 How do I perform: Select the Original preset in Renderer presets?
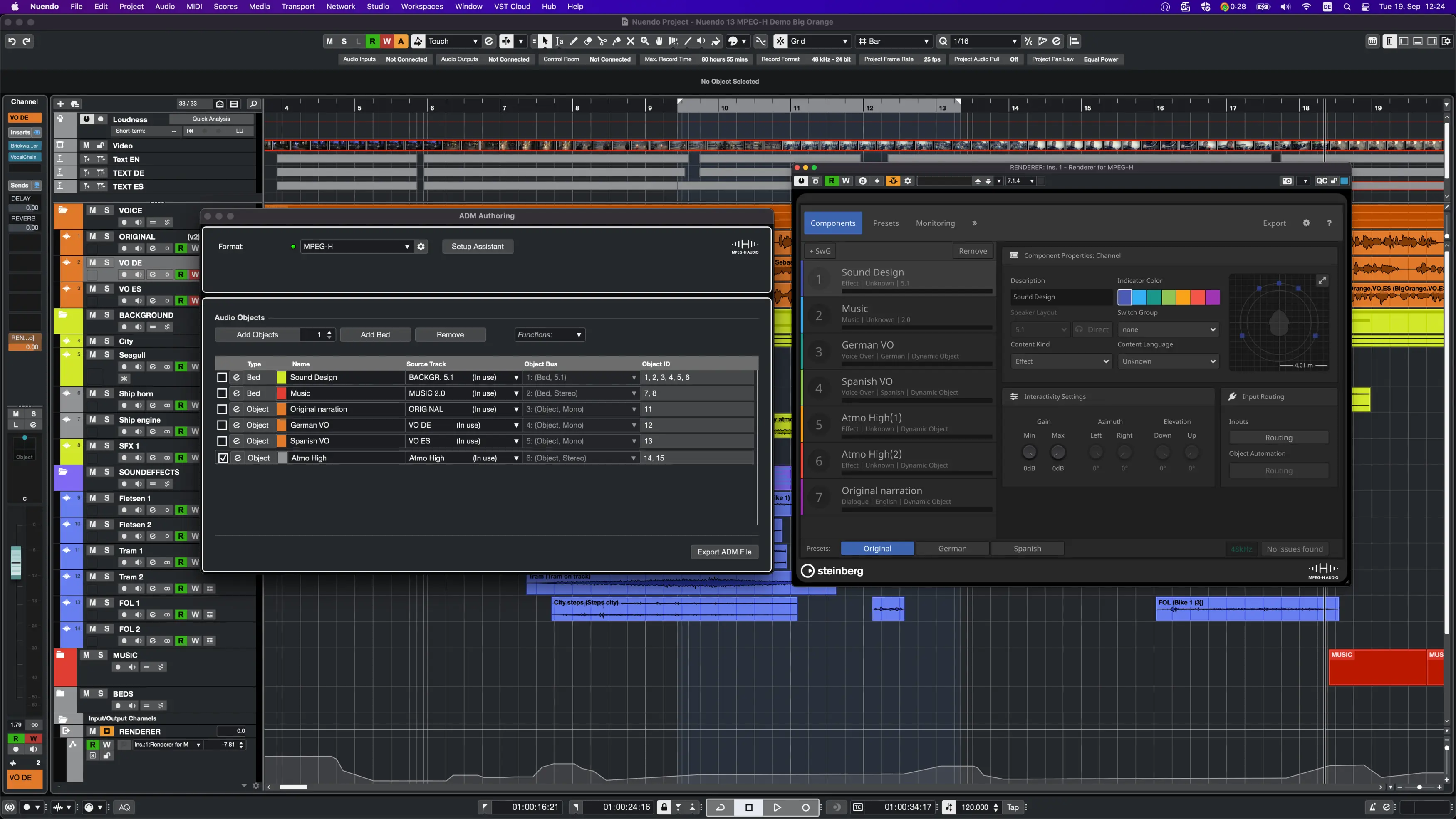(x=878, y=548)
